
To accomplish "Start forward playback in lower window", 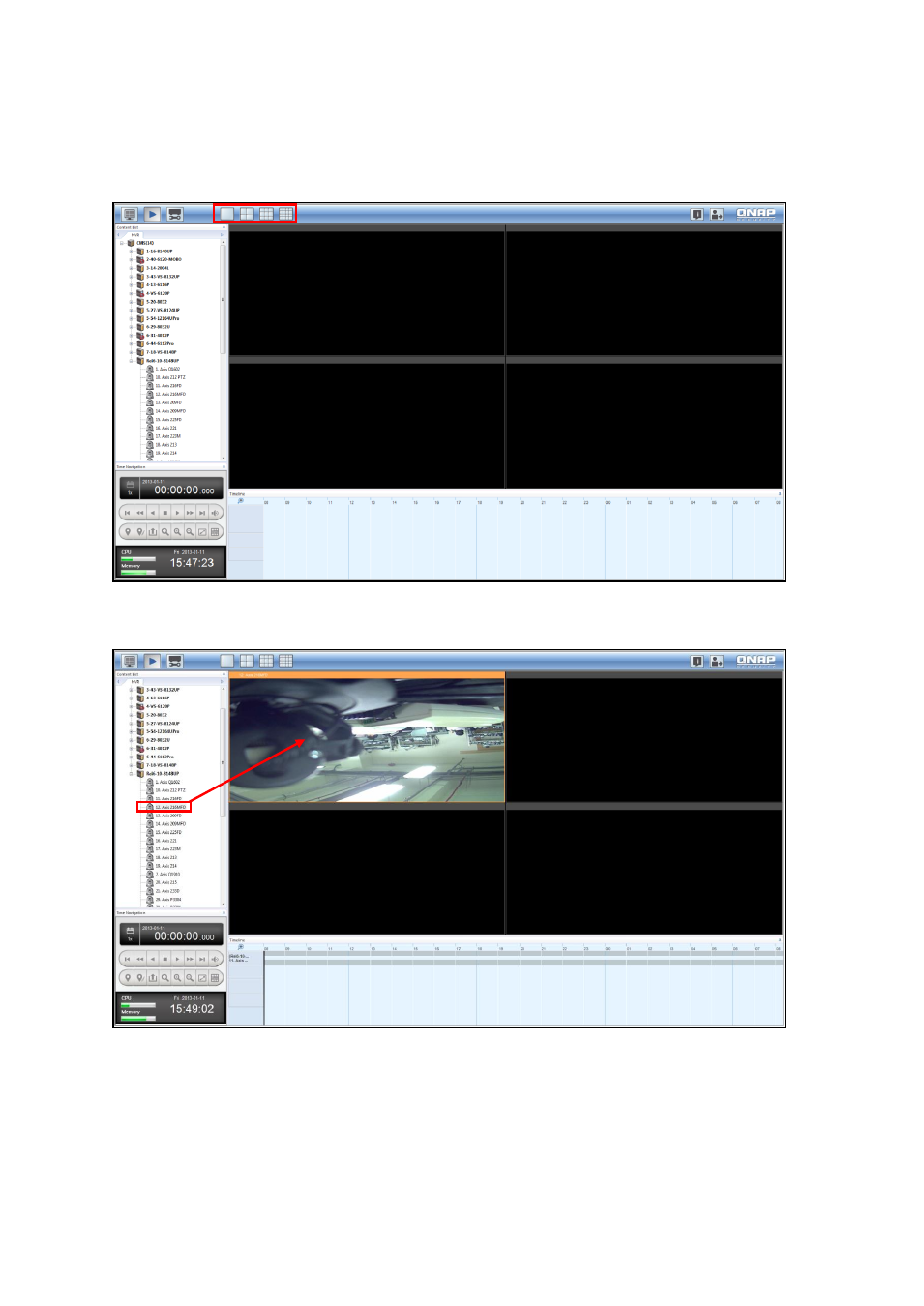I will coord(177,959).
